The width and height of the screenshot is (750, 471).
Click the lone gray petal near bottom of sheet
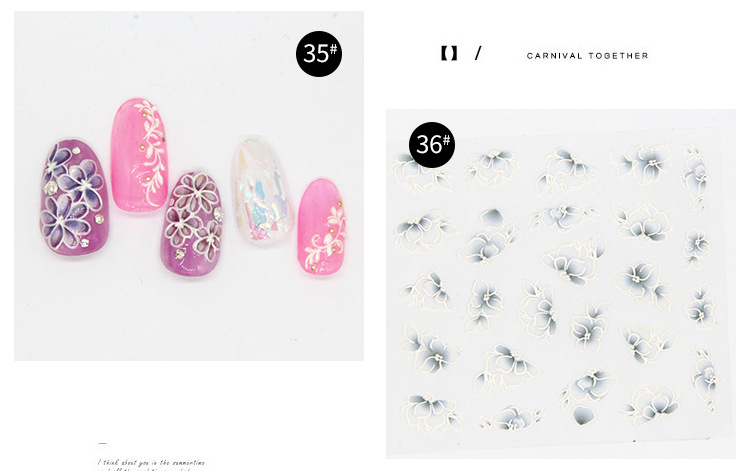click(584, 415)
